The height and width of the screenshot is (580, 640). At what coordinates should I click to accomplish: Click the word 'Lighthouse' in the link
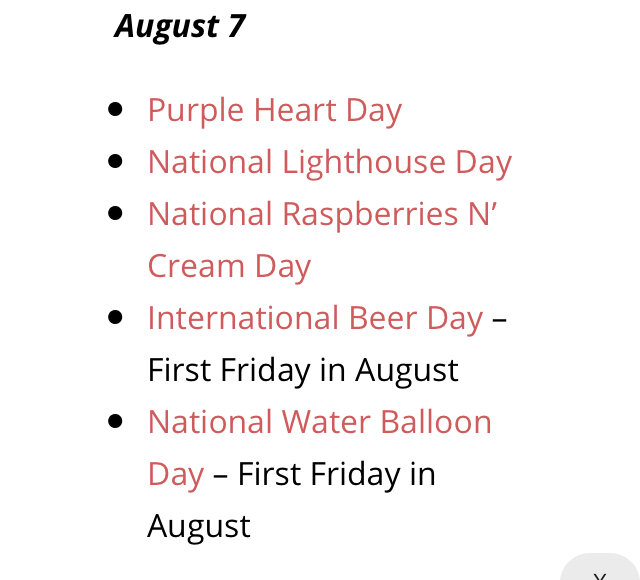click(x=364, y=162)
